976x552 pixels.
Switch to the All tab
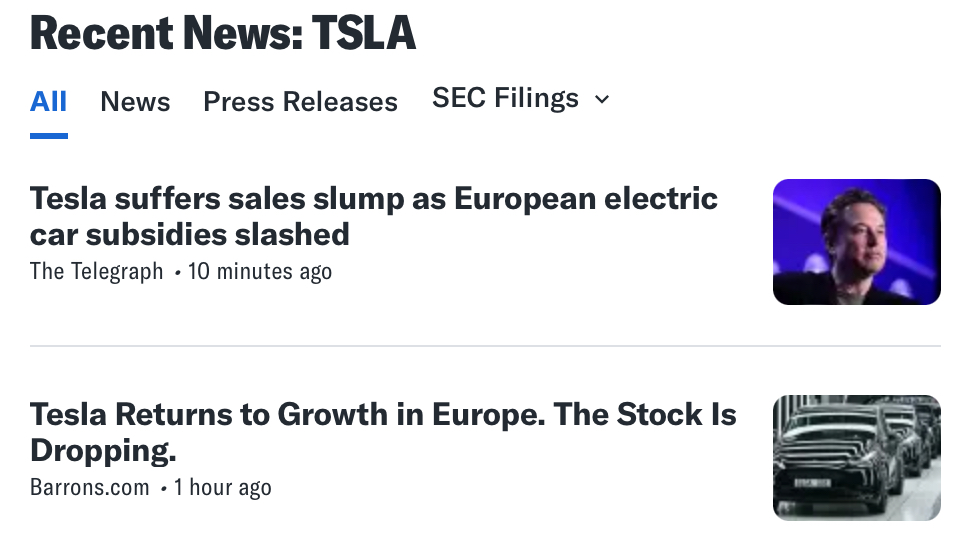click(48, 102)
